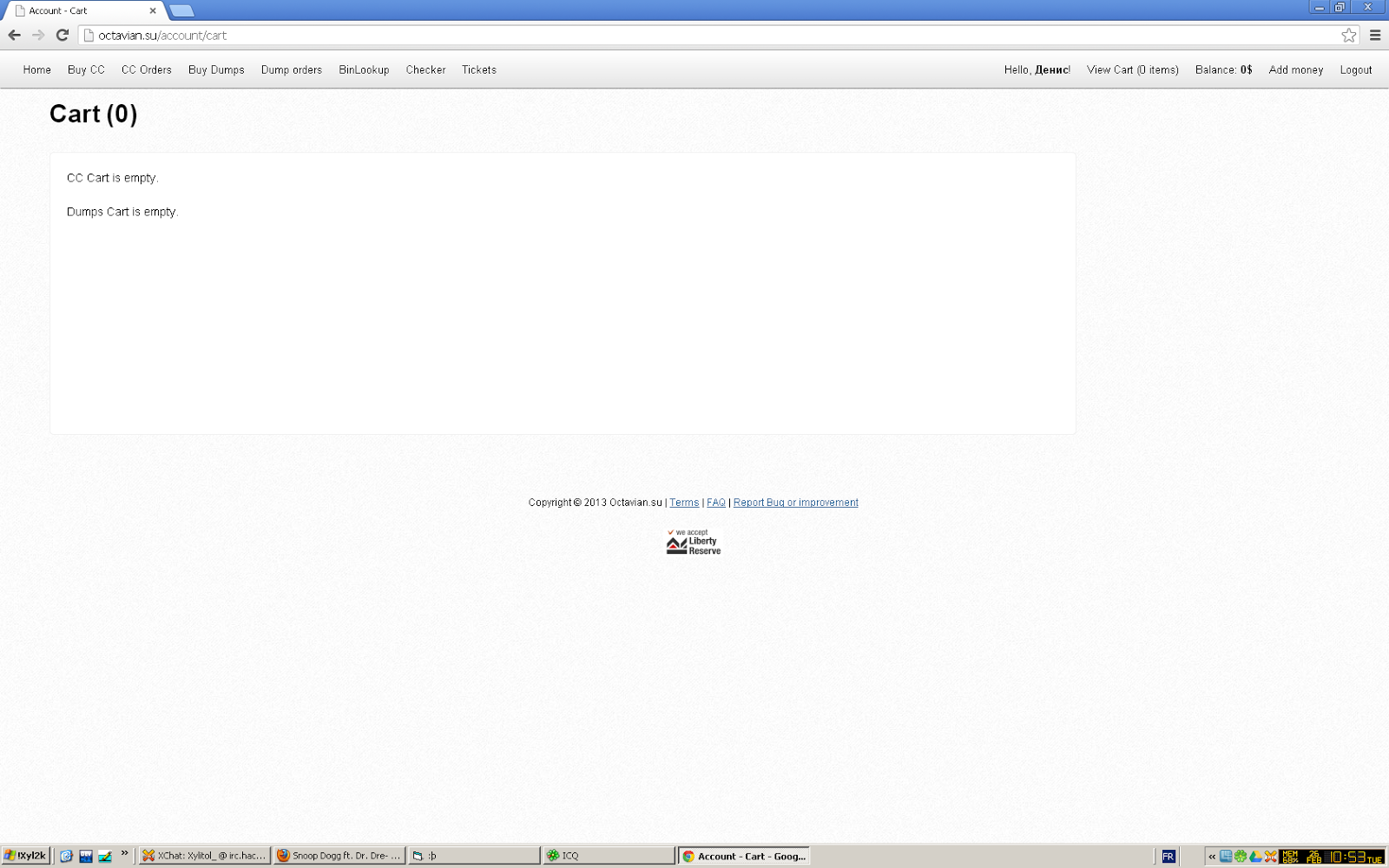Click the 'CC Cart is empty.' text
This screenshot has width=1389, height=868.
tap(113, 178)
